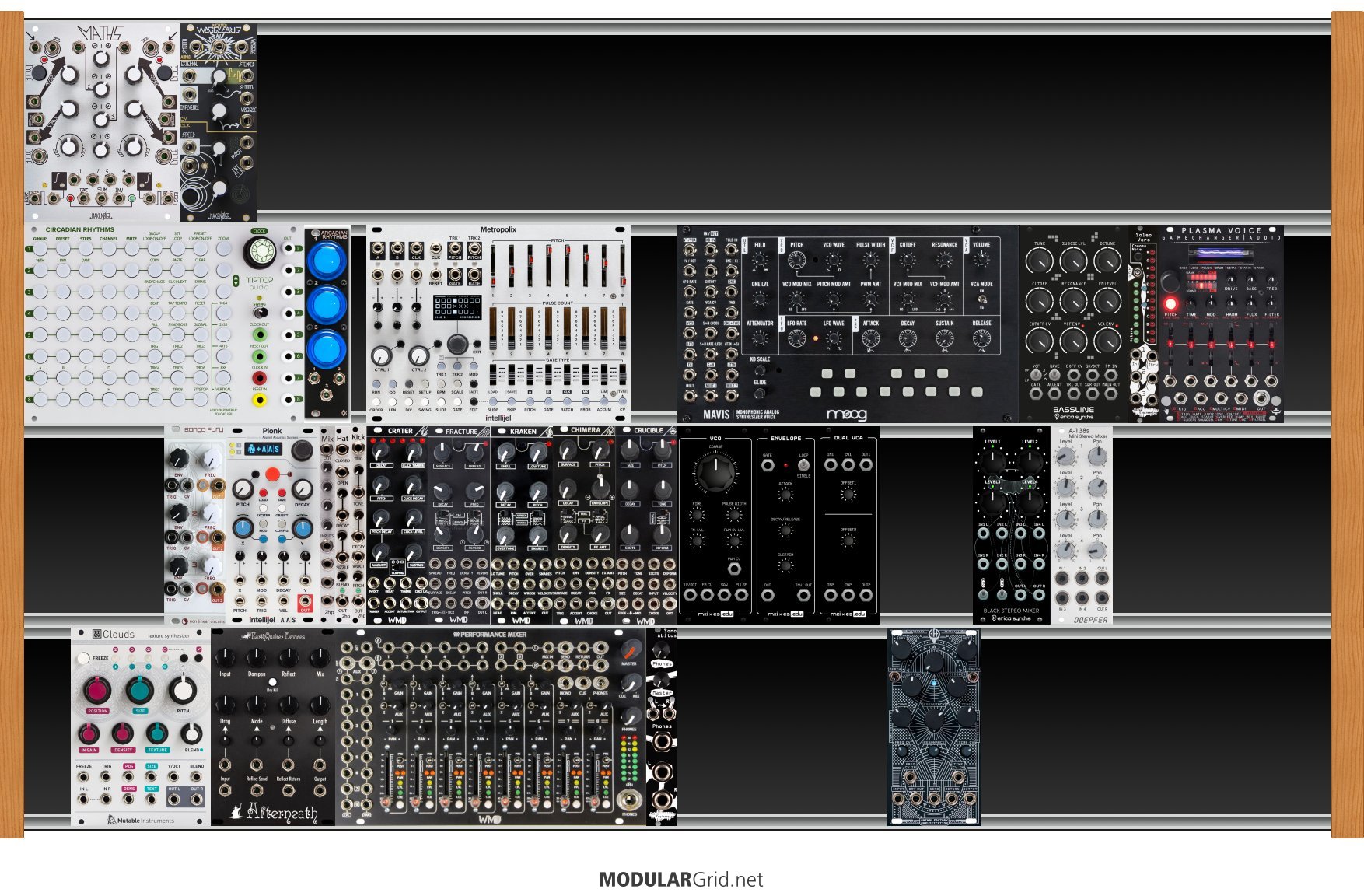The image size is (1364, 896).
Task: Click the Clouds FREEZE button
Action: pos(82,658)
